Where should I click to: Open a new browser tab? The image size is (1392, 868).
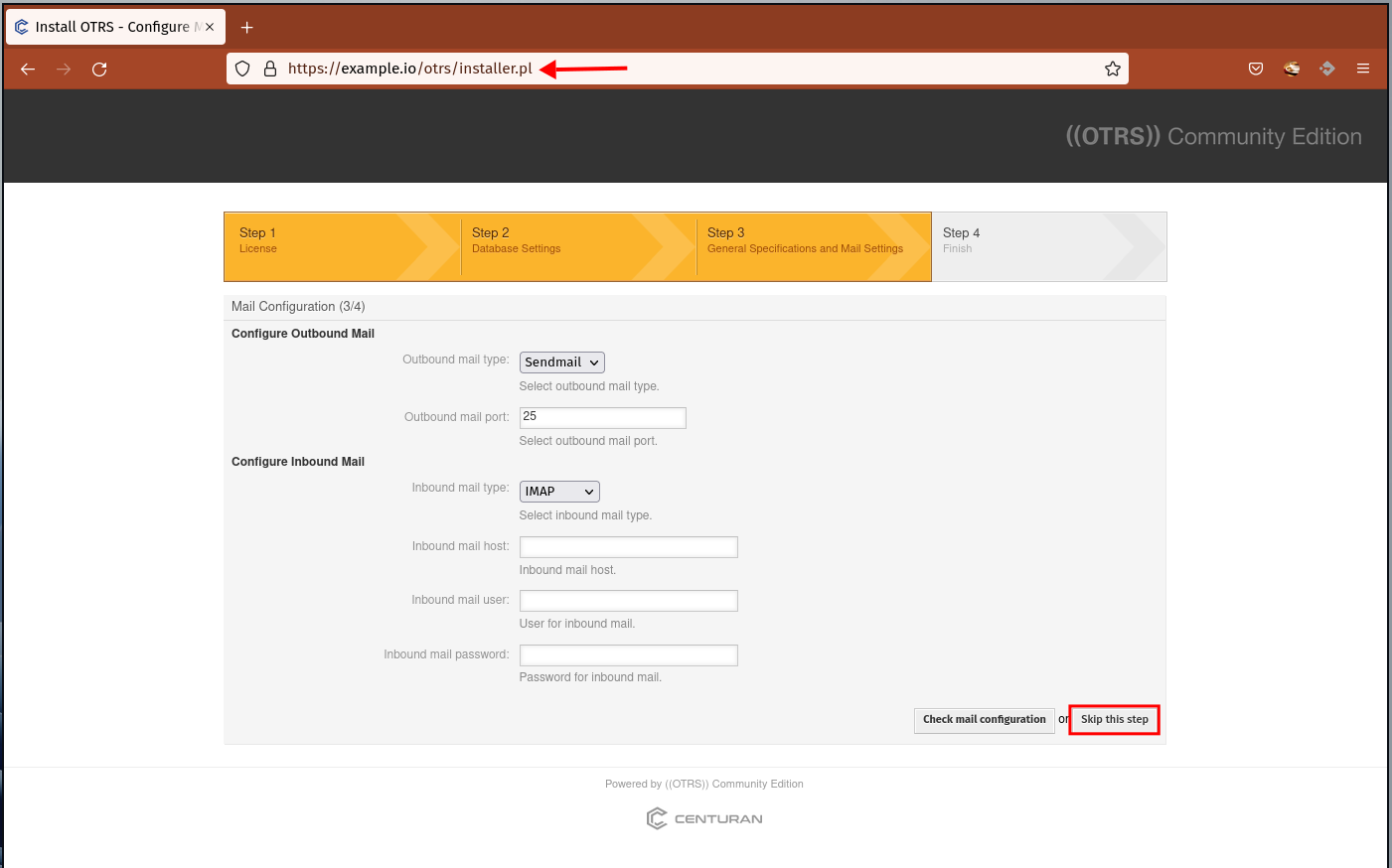pyautogui.click(x=247, y=27)
